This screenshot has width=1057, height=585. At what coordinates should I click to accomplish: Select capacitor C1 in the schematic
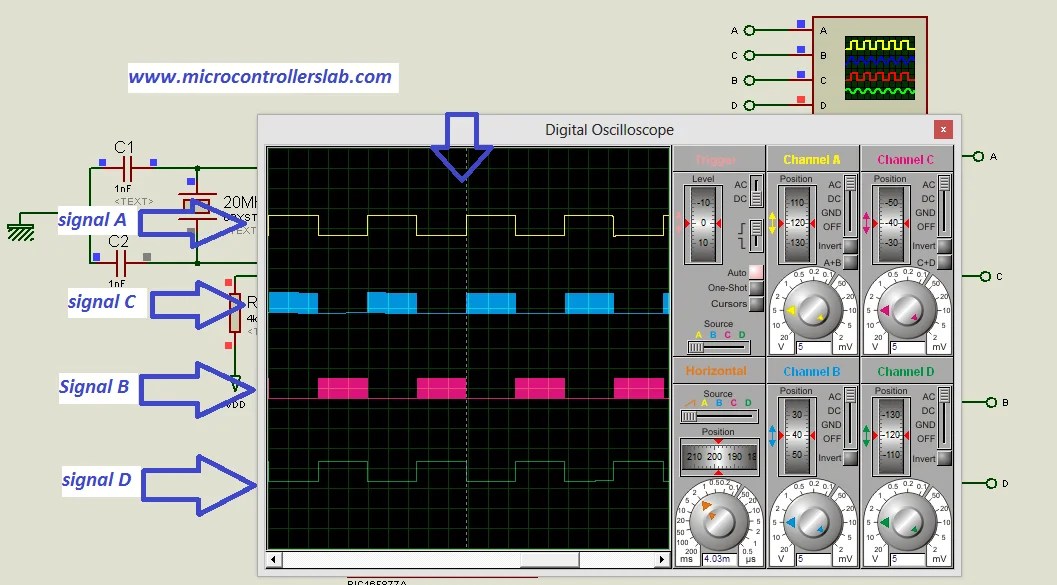pos(127,166)
